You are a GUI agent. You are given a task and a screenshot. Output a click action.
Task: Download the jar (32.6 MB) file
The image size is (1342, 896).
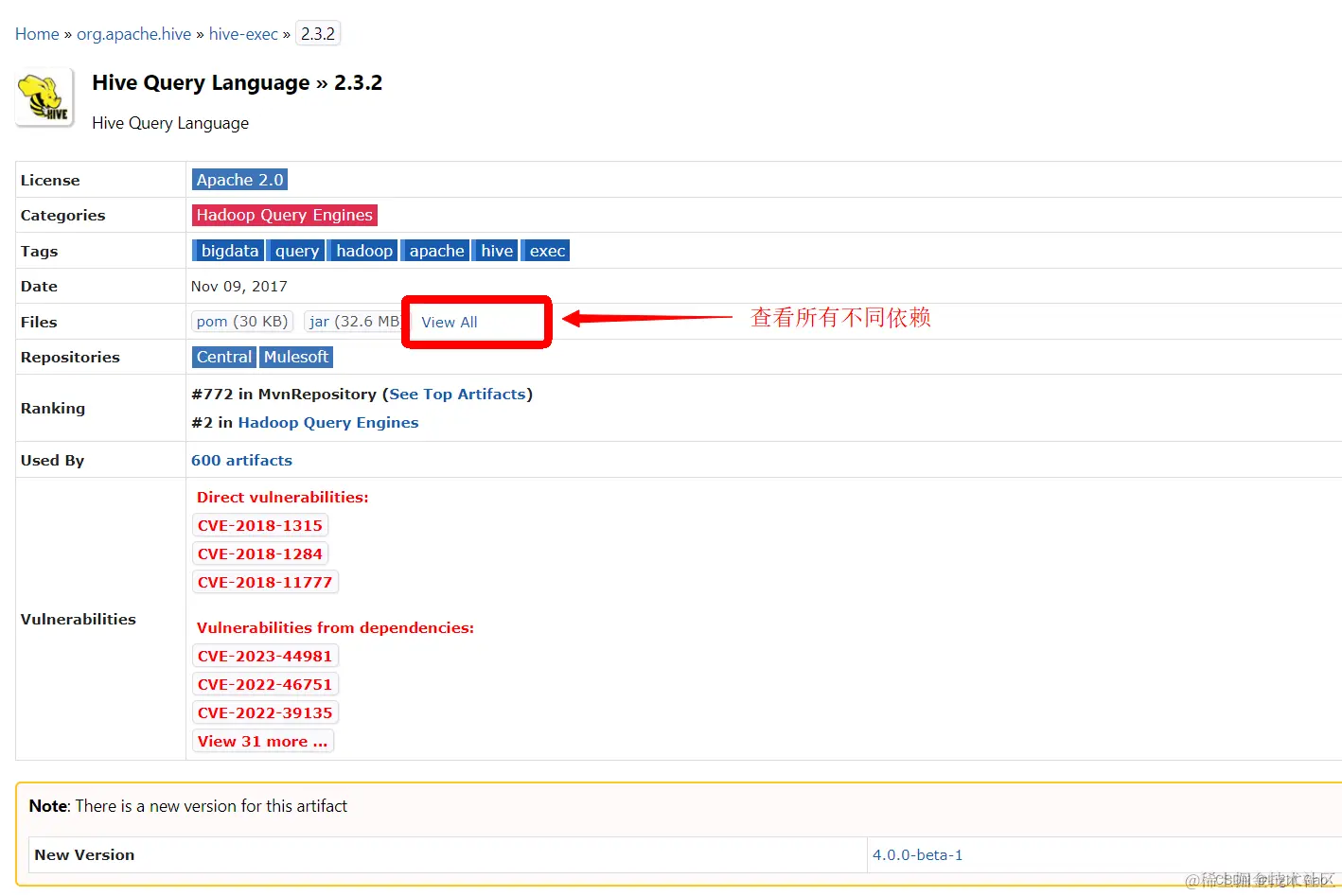355,322
